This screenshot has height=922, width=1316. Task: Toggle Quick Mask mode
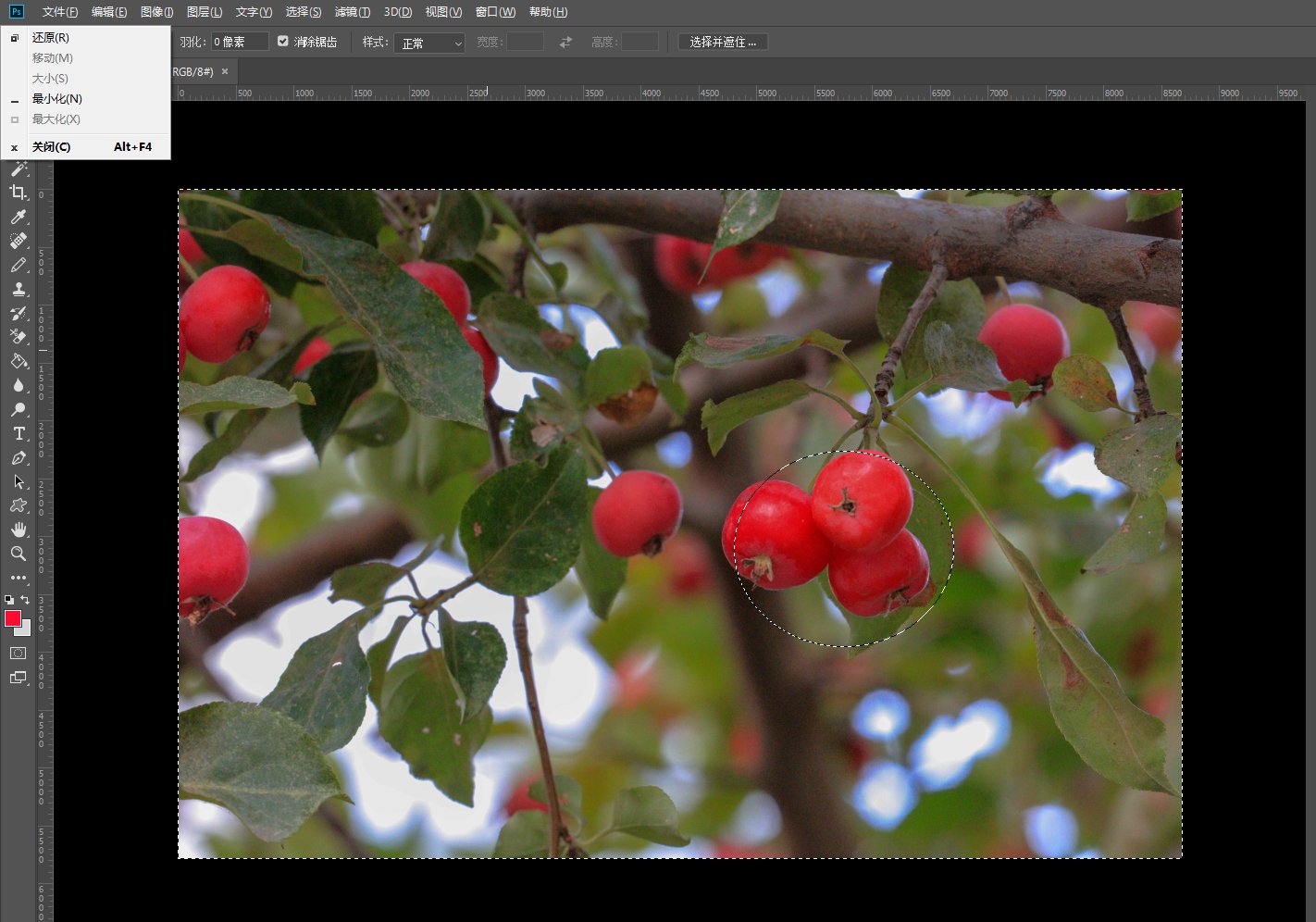18,654
